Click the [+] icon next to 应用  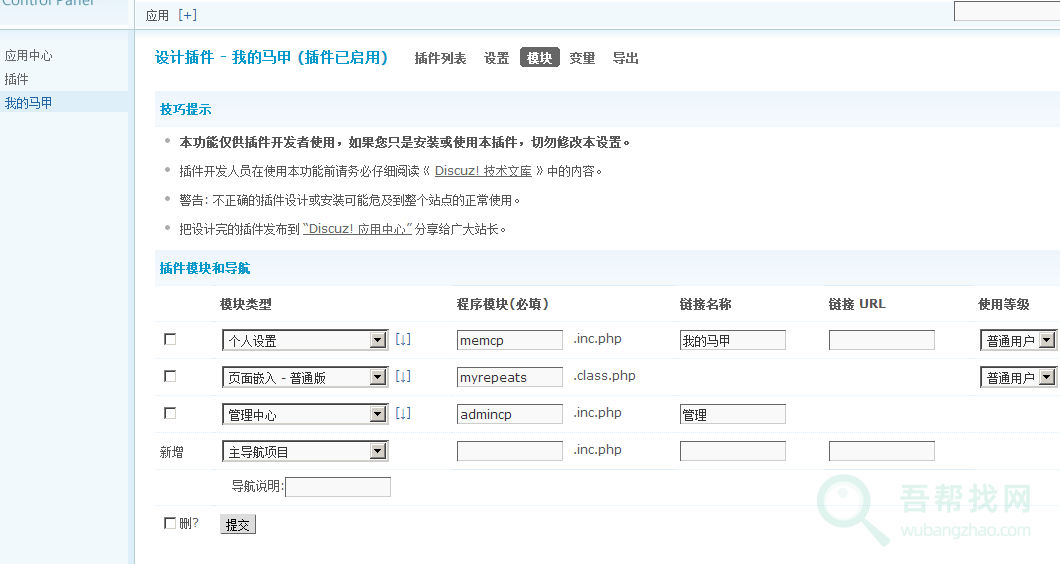pyautogui.click(x=187, y=15)
